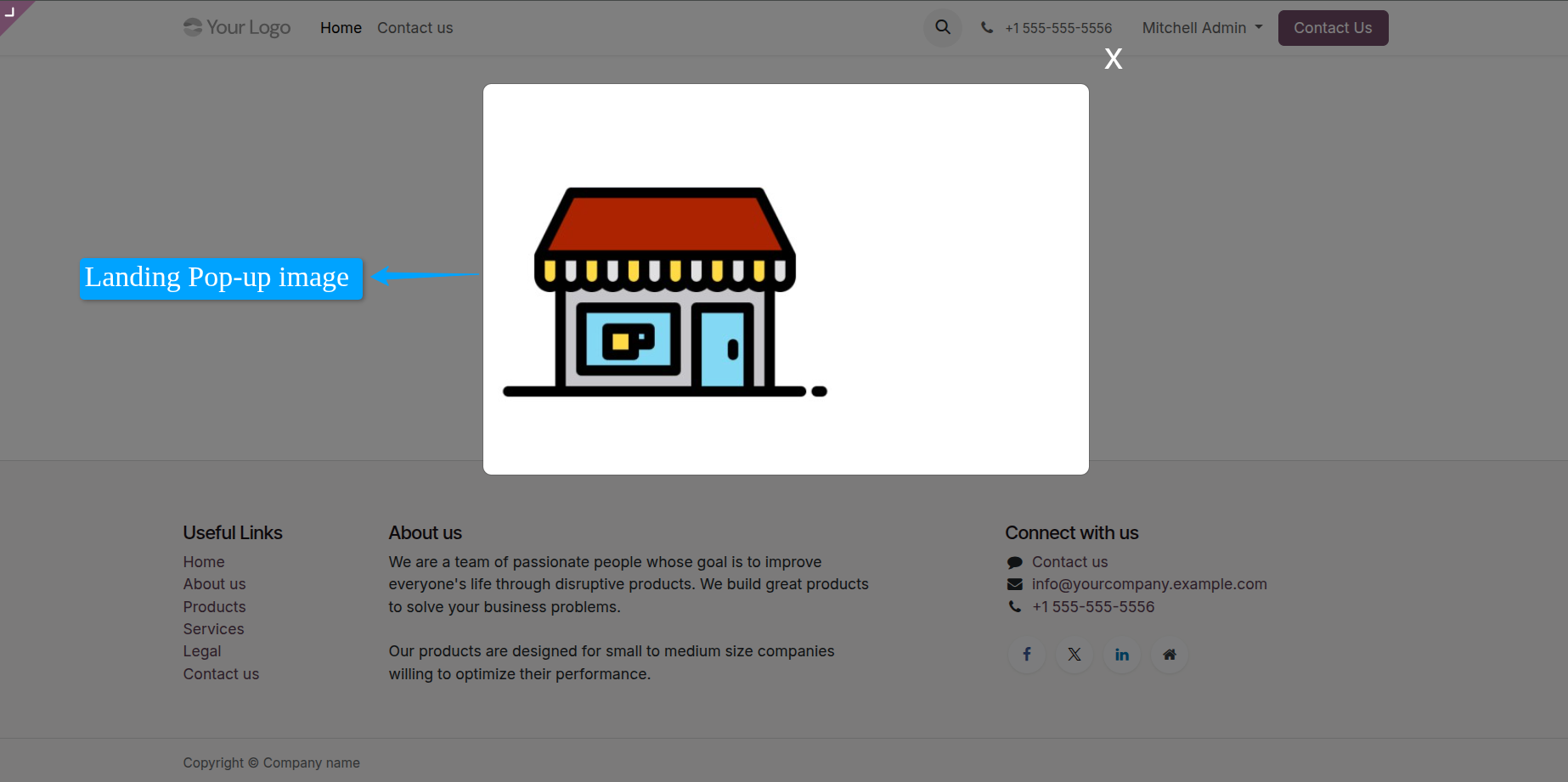Open the search magnifier icon in header

pos(943,27)
